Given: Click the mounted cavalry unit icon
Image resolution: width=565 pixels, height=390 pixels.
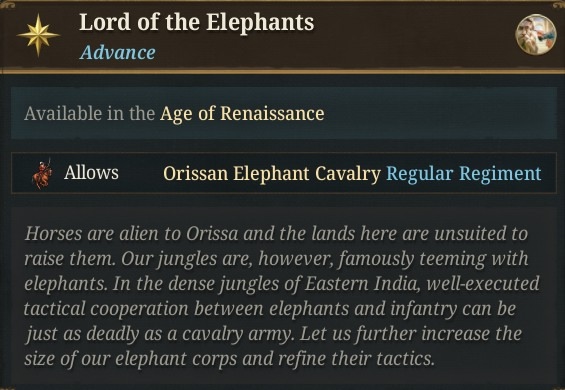Looking at the screenshot, I should (x=42, y=174).
